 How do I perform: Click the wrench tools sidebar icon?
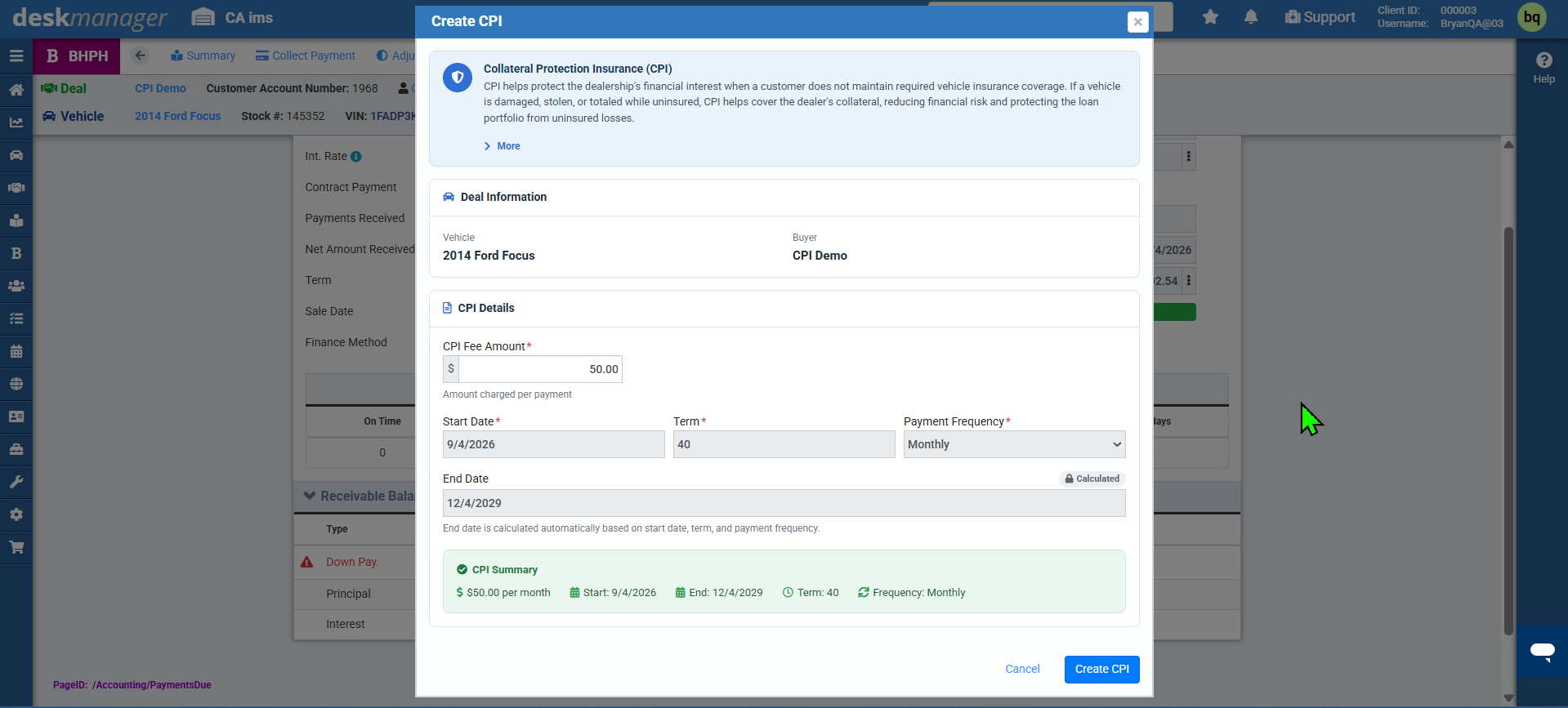pyautogui.click(x=16, y=482)
